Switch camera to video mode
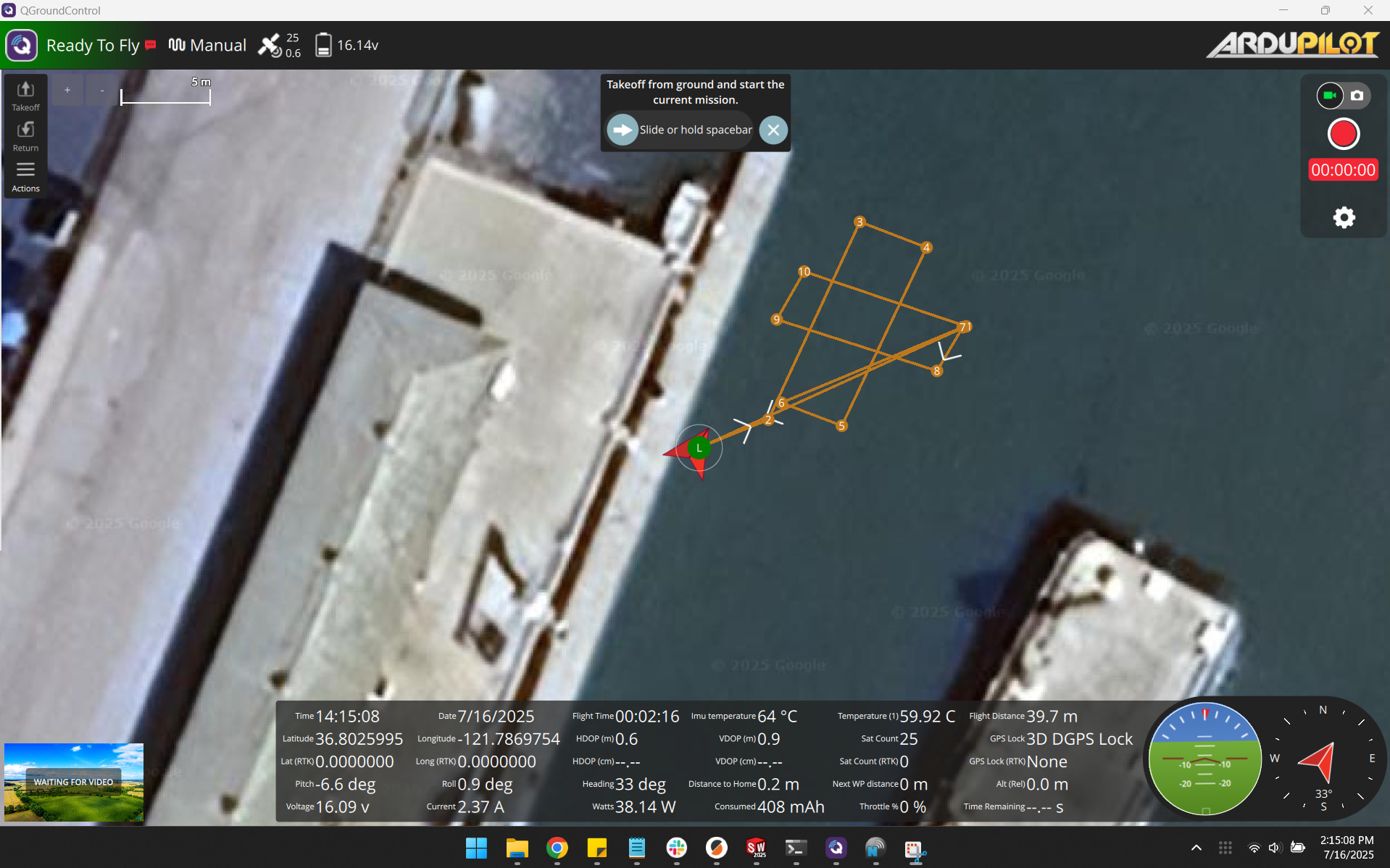The image size is (1390, 868). 1330,96
